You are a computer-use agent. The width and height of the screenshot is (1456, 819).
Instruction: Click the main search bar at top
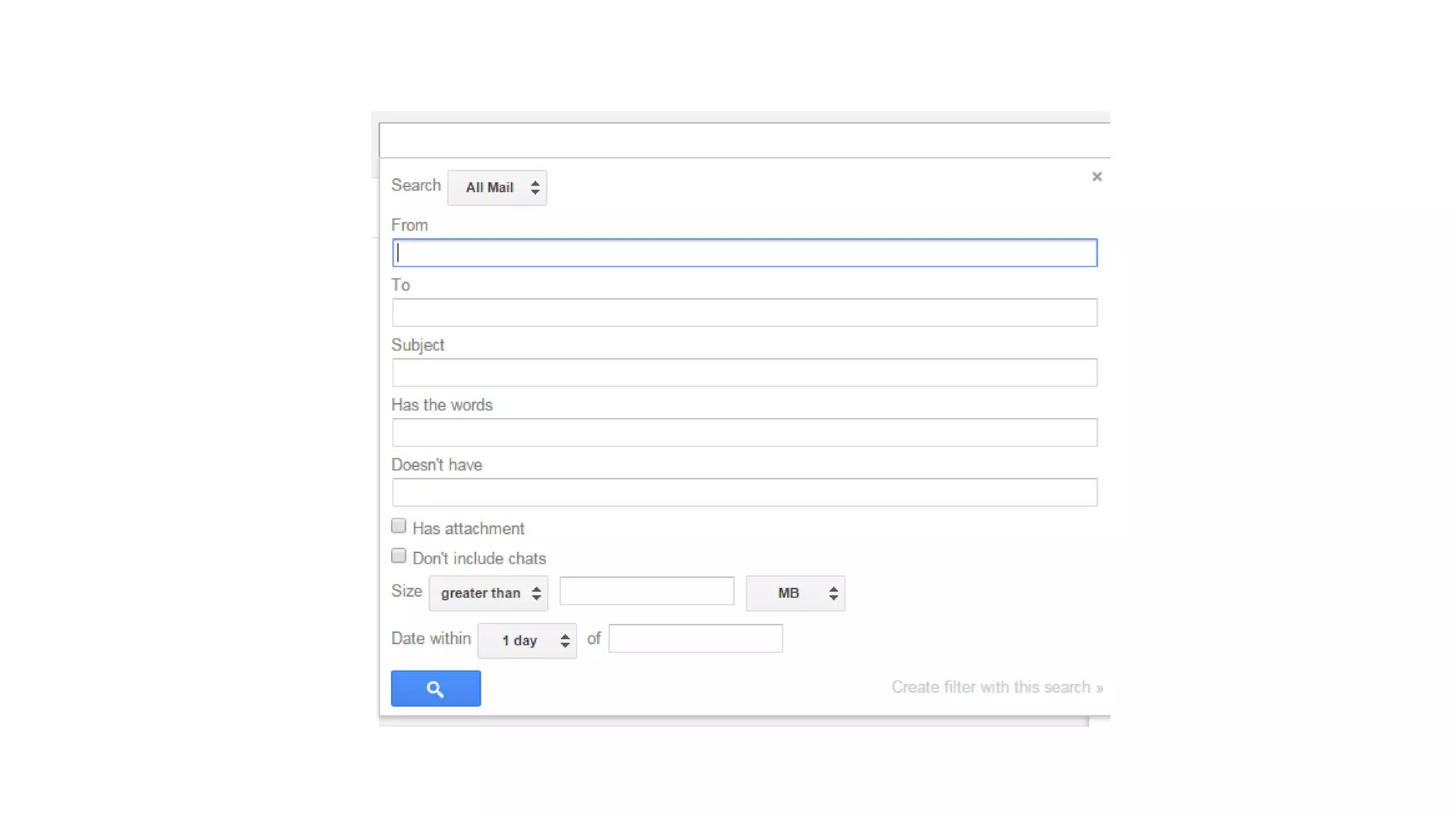[744, 140]
